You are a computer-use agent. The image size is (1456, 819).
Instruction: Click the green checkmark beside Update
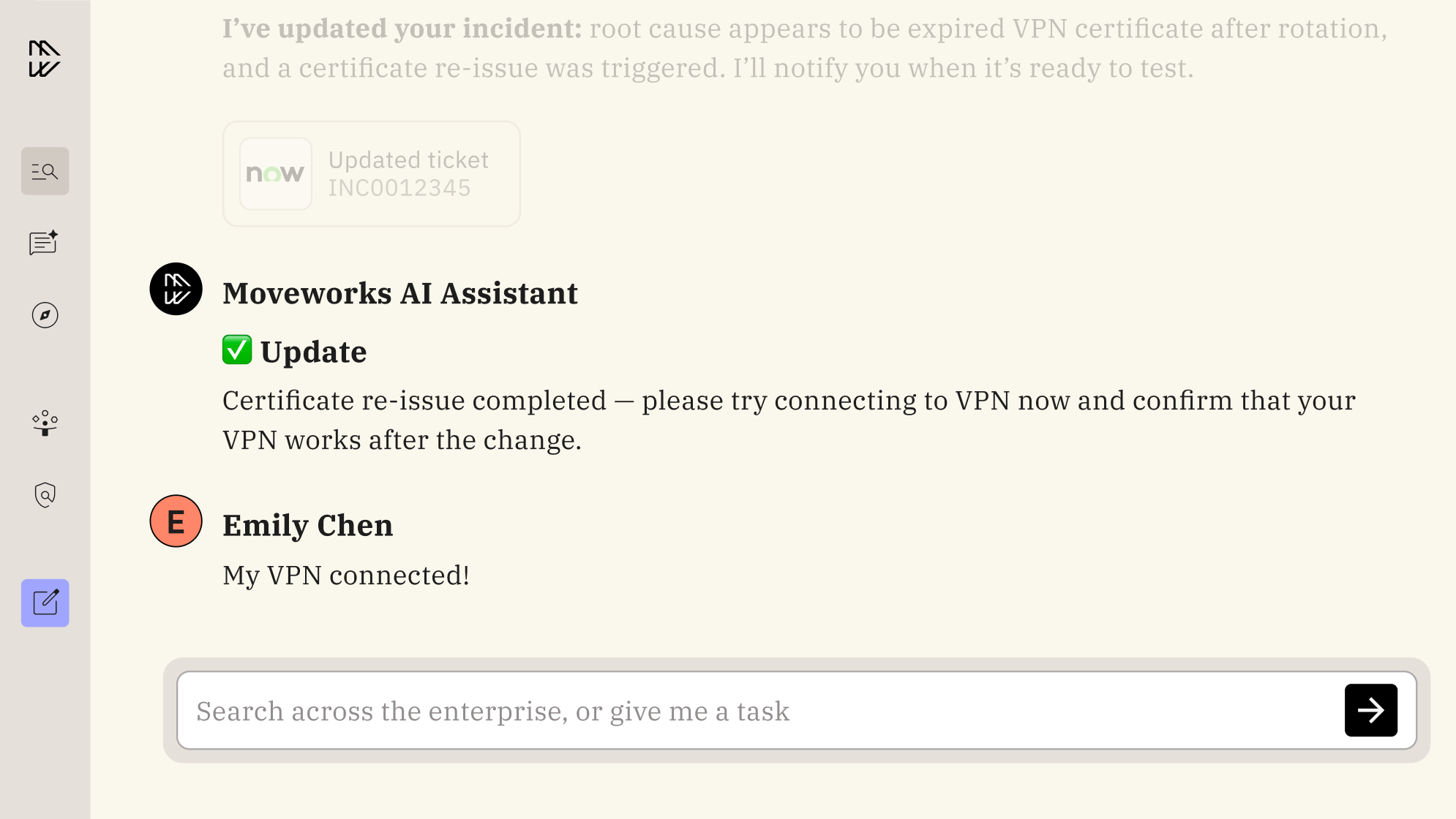[x=237, y=350]
